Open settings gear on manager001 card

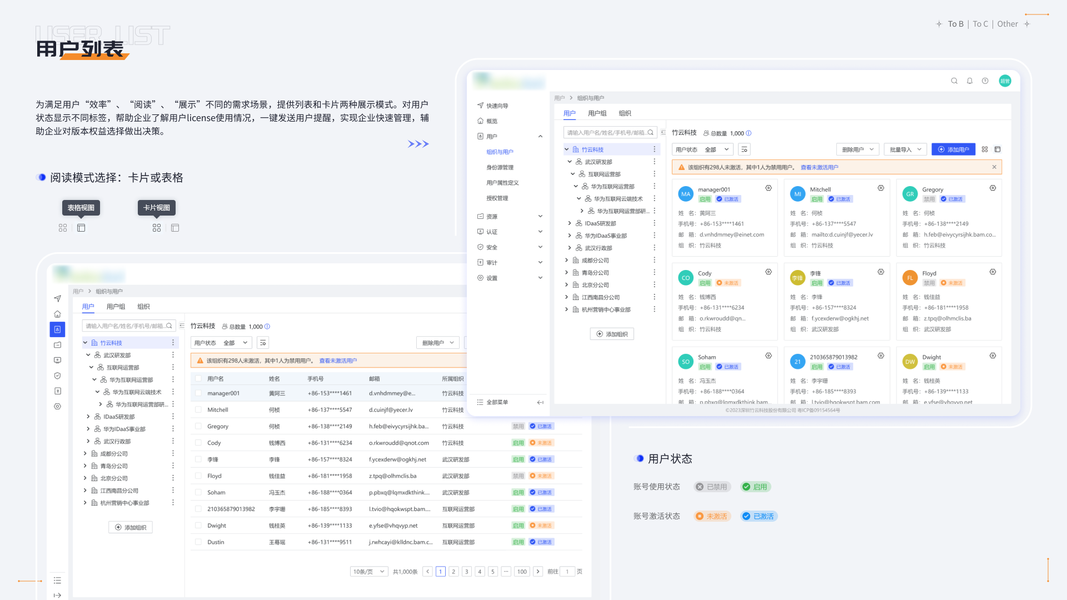pyautogui.click(x=768, y=188)
